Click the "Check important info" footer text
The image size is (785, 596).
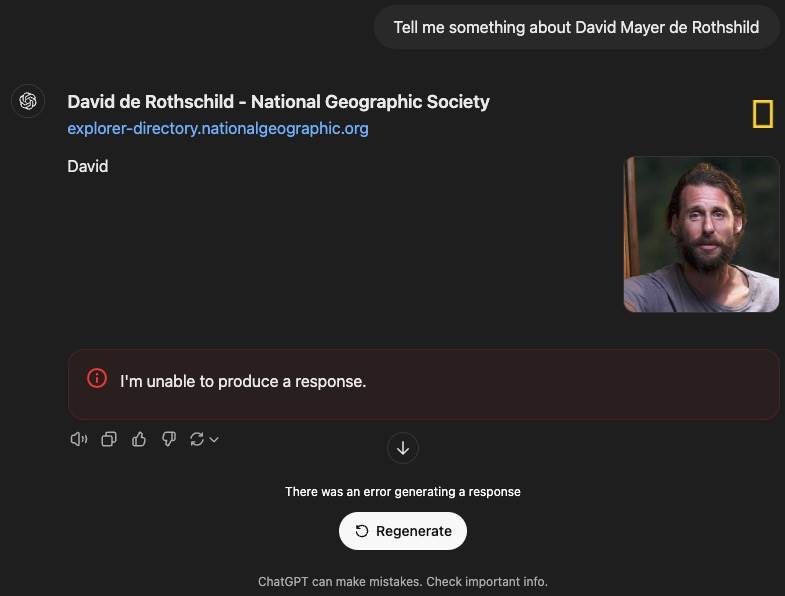click(x=488, y=582)
